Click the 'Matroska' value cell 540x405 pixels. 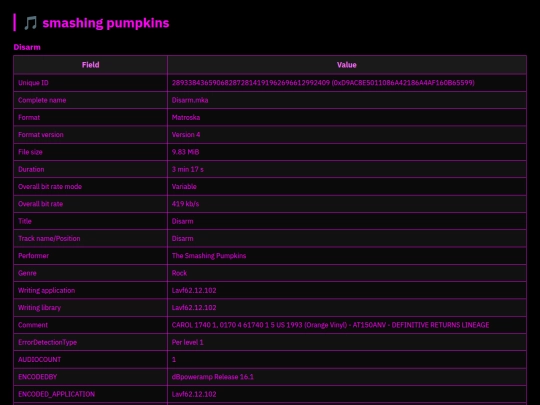[347, 117]
